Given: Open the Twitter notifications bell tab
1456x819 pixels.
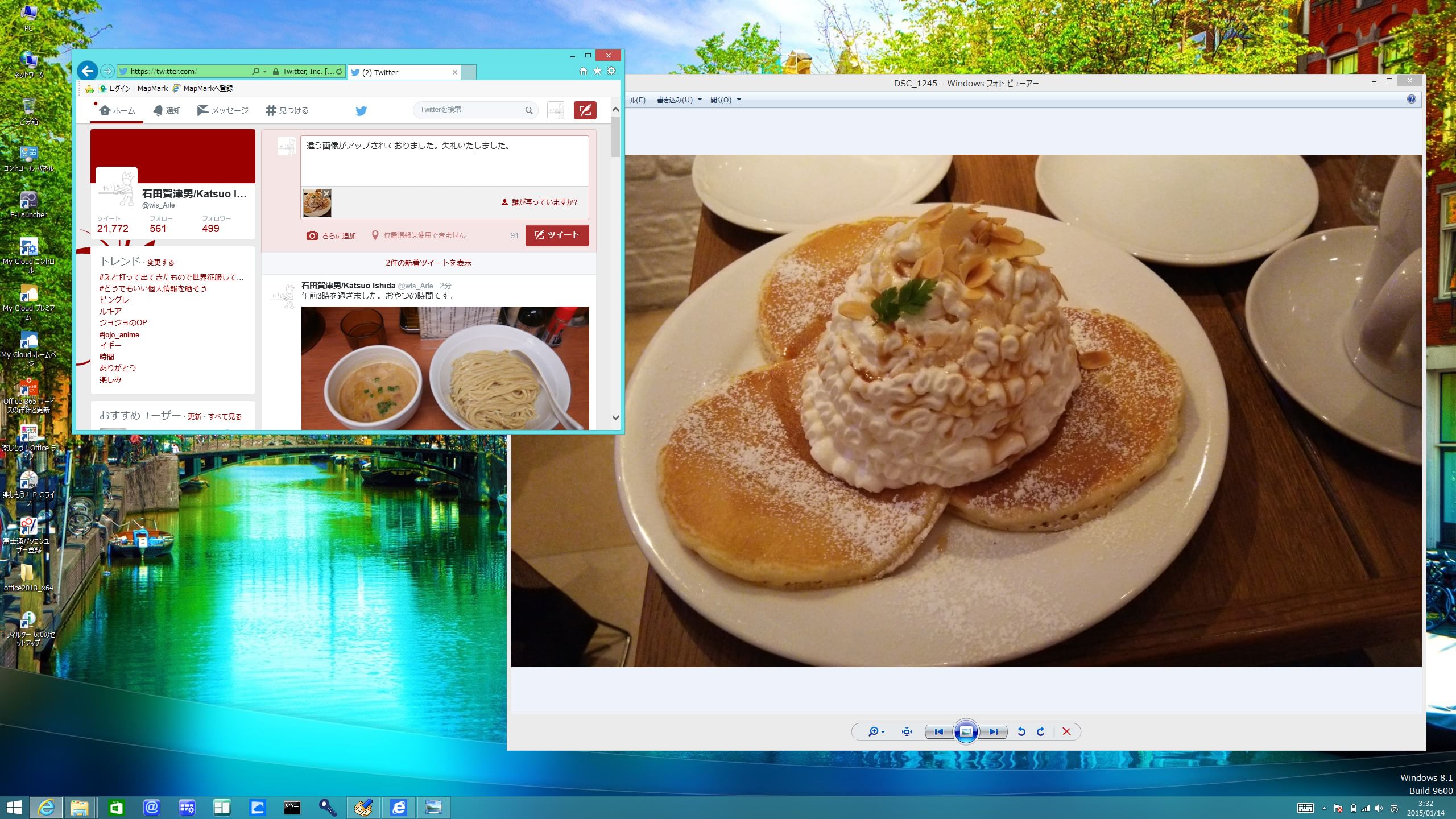Looking at the screenshot, I should point(167,110).
